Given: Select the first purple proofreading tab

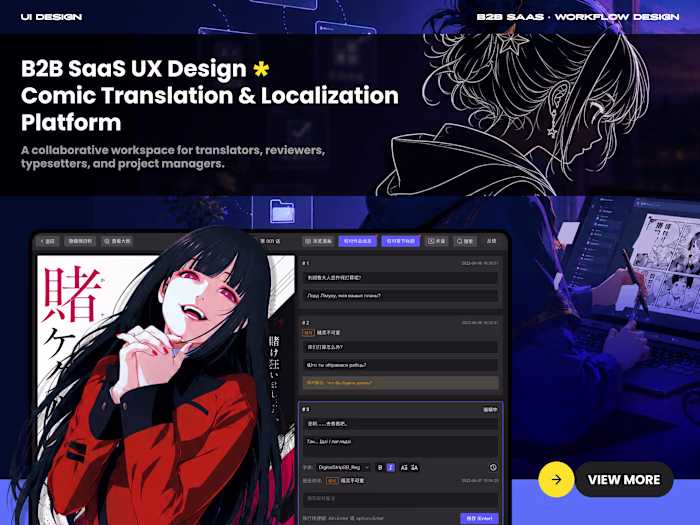Looking at the screenshot, I should (x=358, y=241).
